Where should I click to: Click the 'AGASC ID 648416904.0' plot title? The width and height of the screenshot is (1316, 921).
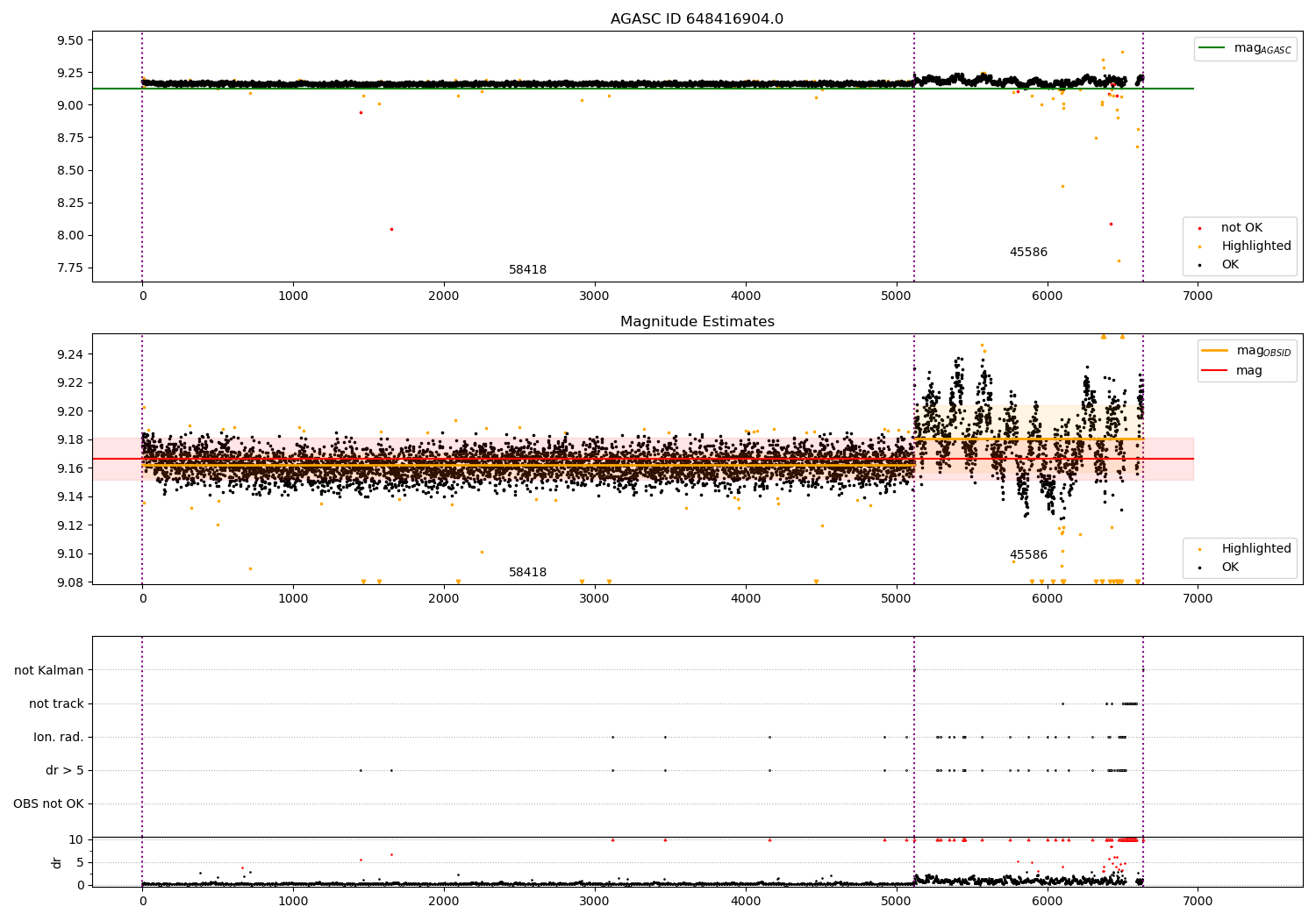697,19
